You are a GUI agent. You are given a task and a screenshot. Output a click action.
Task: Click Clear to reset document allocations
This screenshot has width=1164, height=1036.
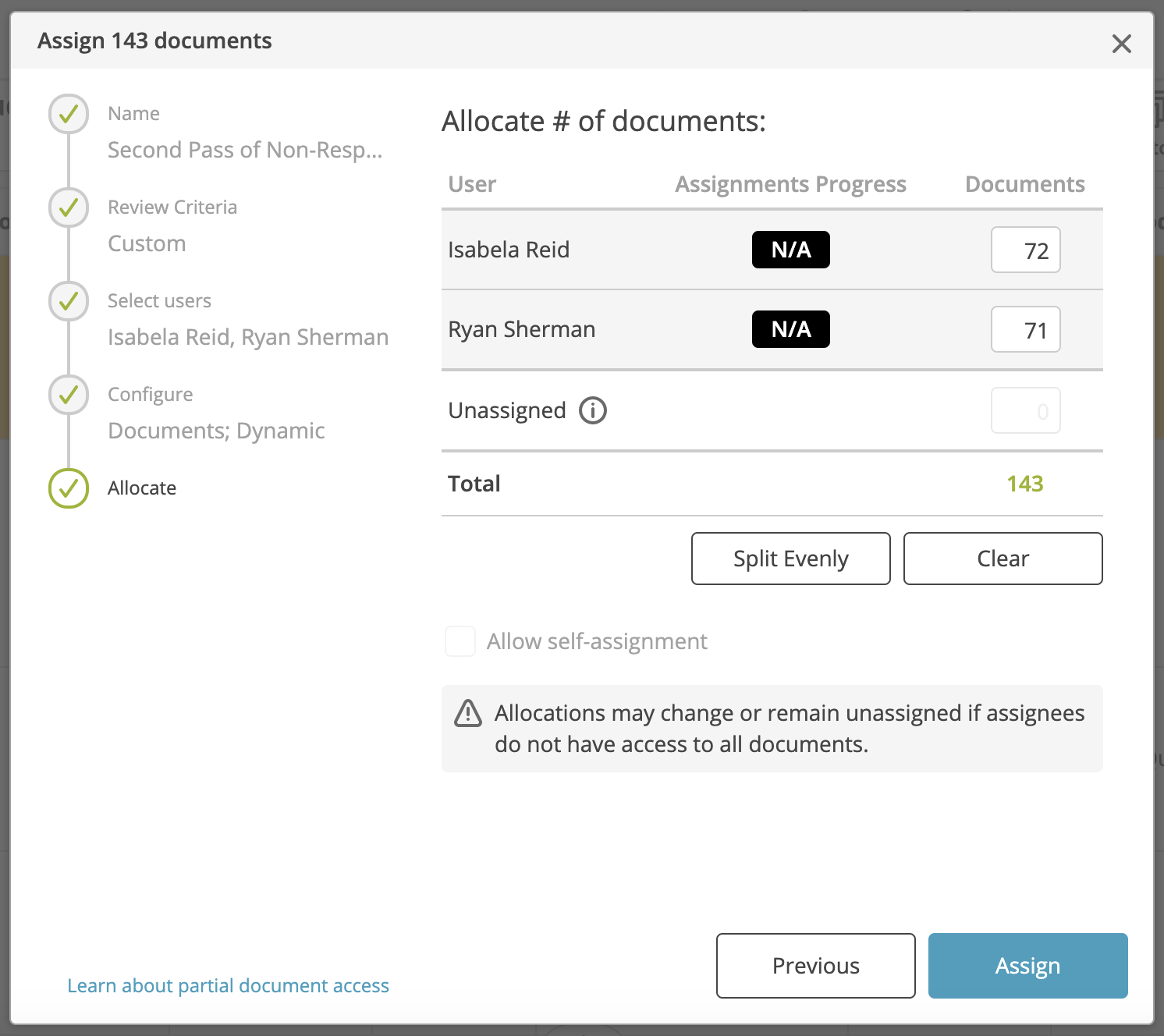point(1003,559)
